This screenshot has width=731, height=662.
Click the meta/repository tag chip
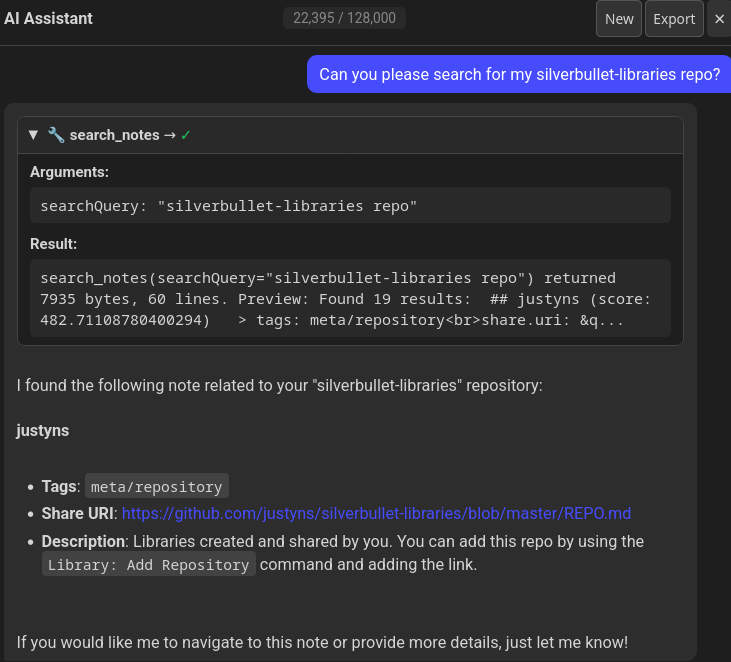(x=156, y=487)
